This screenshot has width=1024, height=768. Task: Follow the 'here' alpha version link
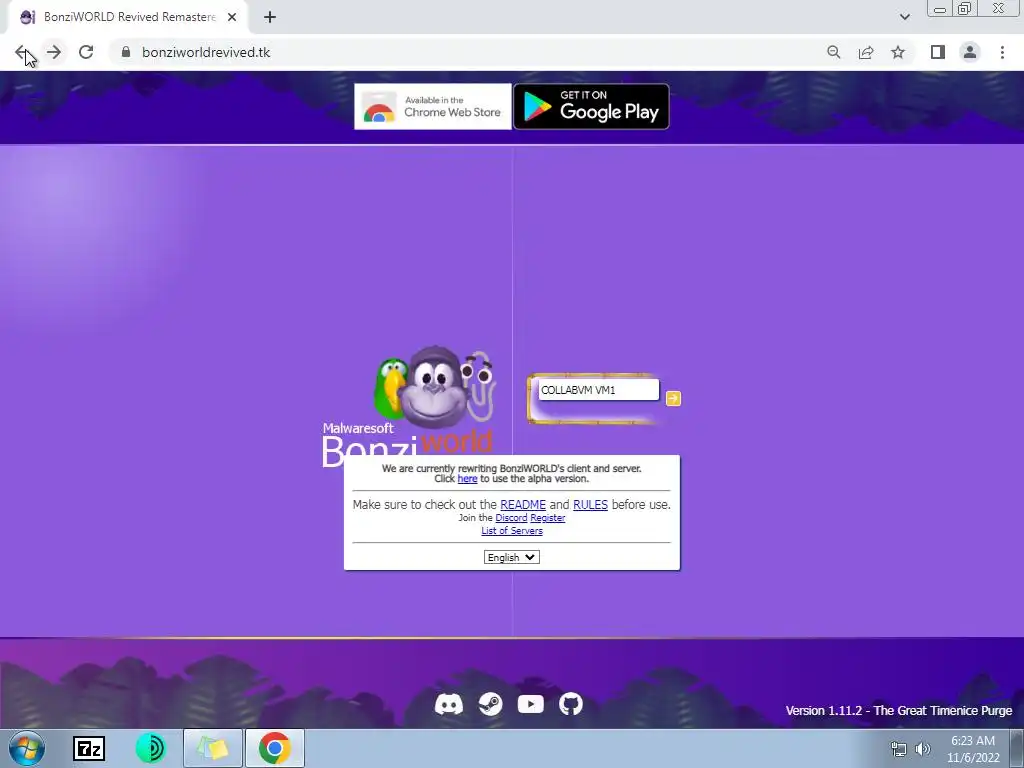[x=467, y=479]
